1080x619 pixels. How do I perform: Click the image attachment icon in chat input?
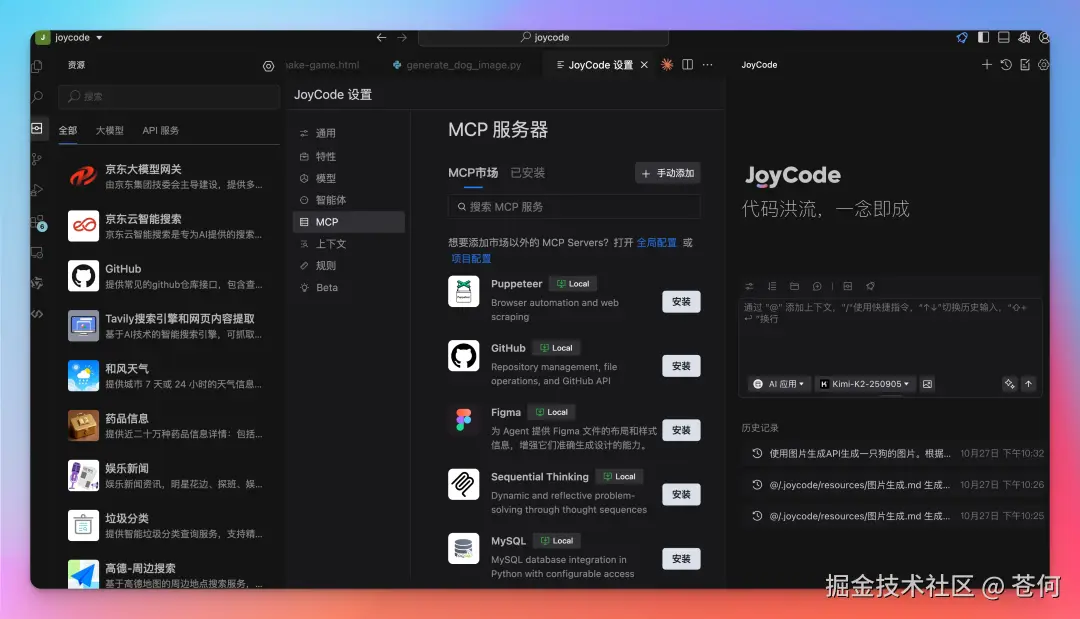click(x=926, y=383)
